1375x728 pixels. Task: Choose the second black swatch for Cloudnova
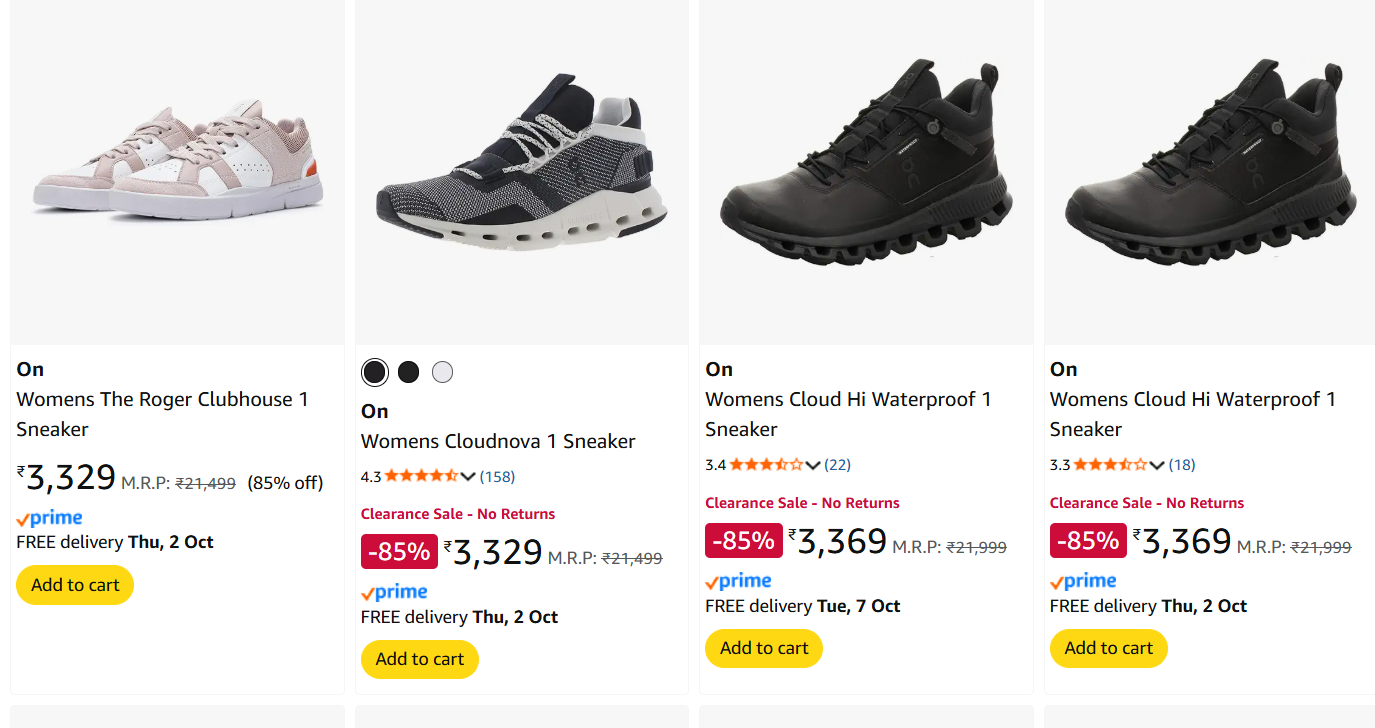point(408,372)
